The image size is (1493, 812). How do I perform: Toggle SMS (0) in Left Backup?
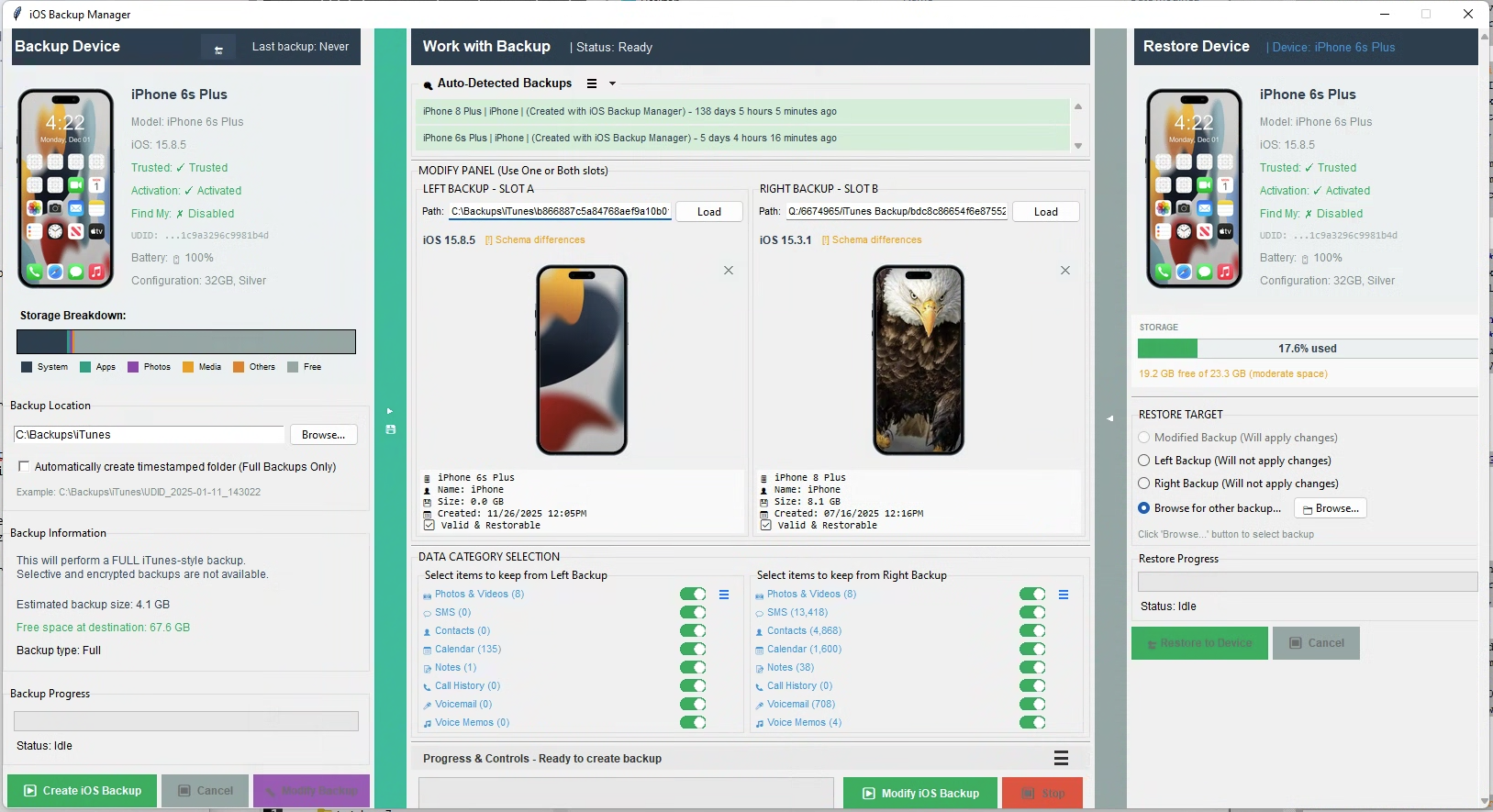point(693,613)
